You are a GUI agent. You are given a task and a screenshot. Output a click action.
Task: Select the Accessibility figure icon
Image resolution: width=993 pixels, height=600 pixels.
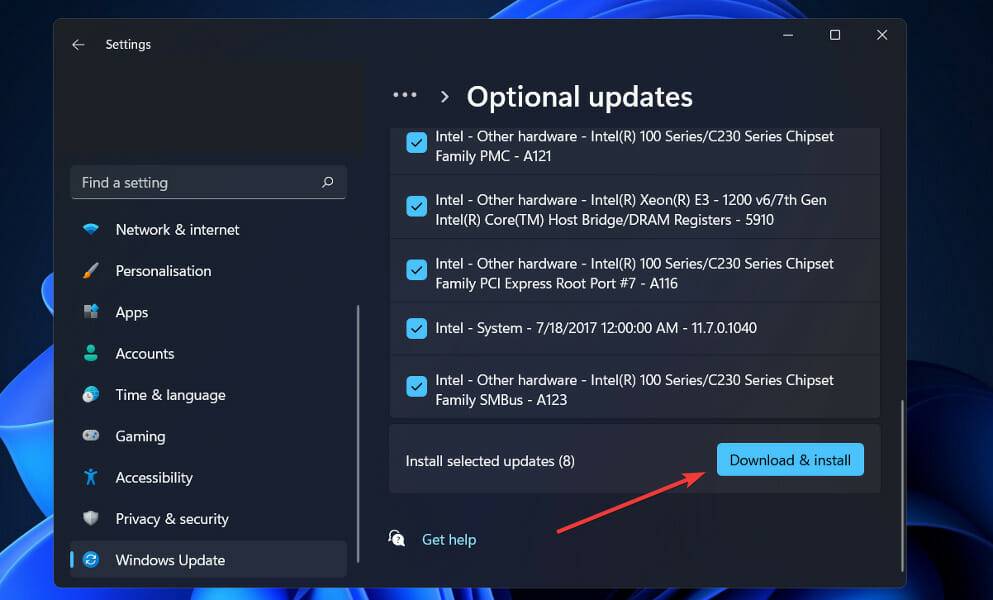91,477
